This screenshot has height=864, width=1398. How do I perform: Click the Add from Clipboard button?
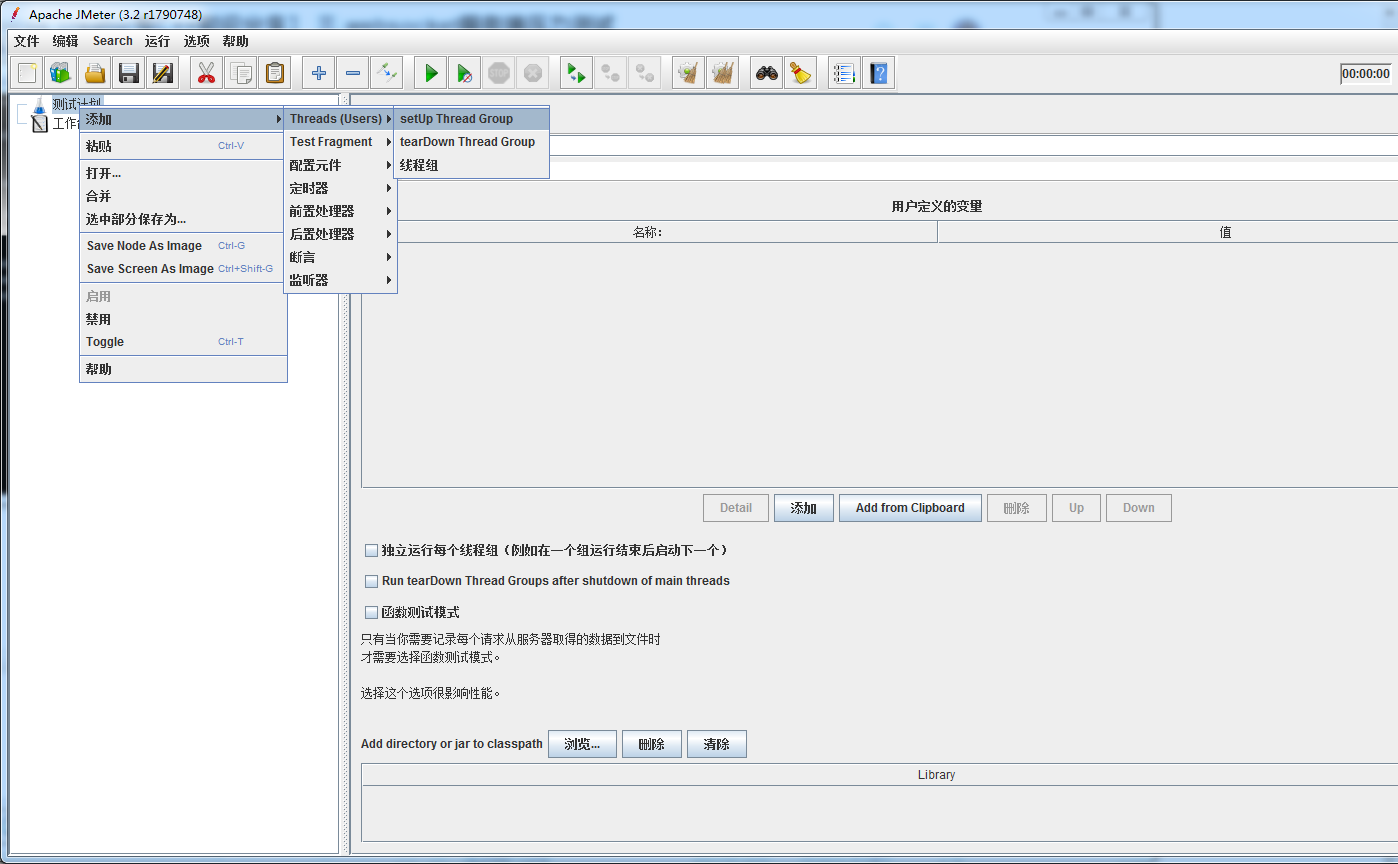[x=910, y=508]
